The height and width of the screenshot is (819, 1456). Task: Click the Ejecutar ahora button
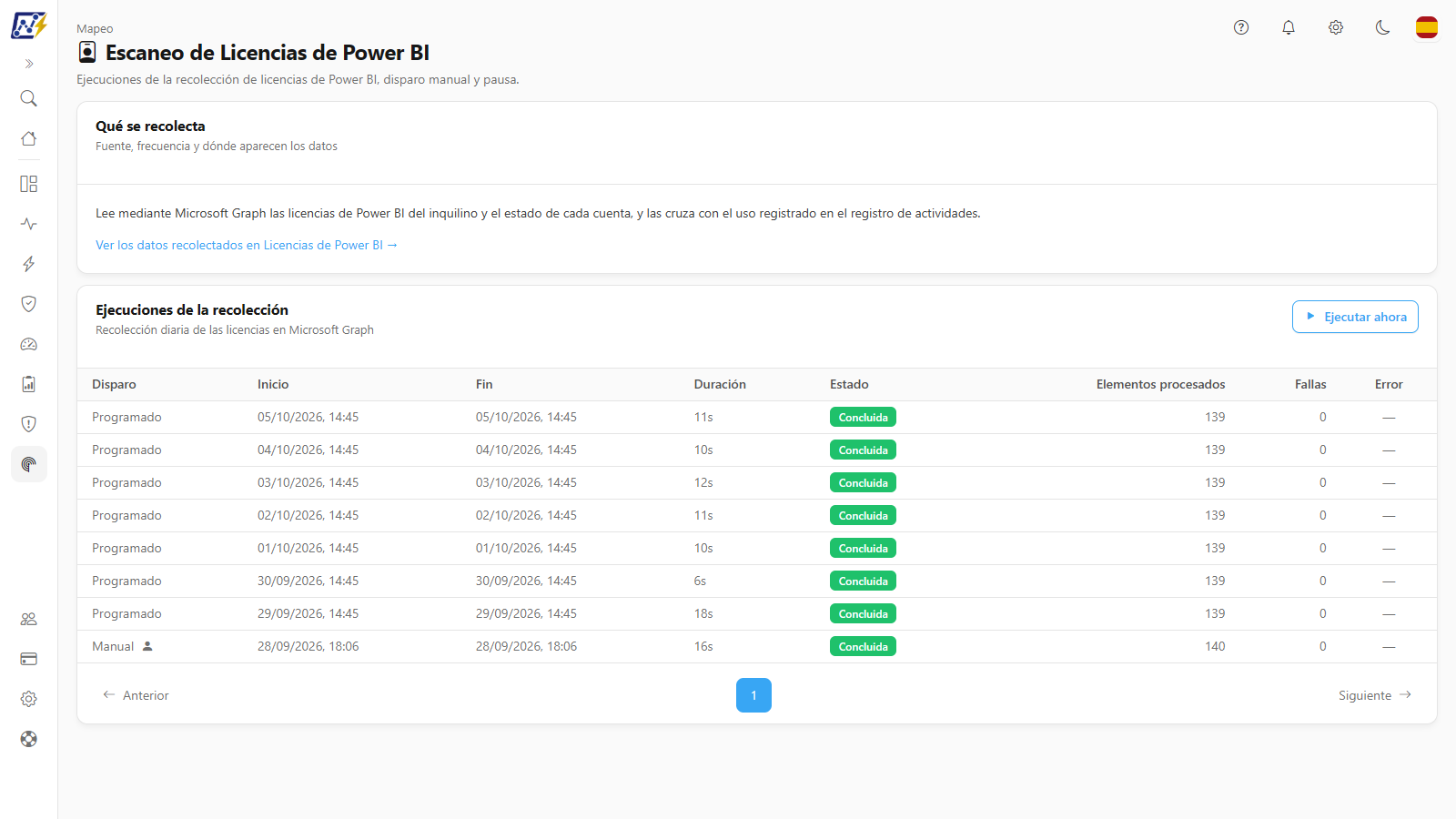tap(1355, 317)
